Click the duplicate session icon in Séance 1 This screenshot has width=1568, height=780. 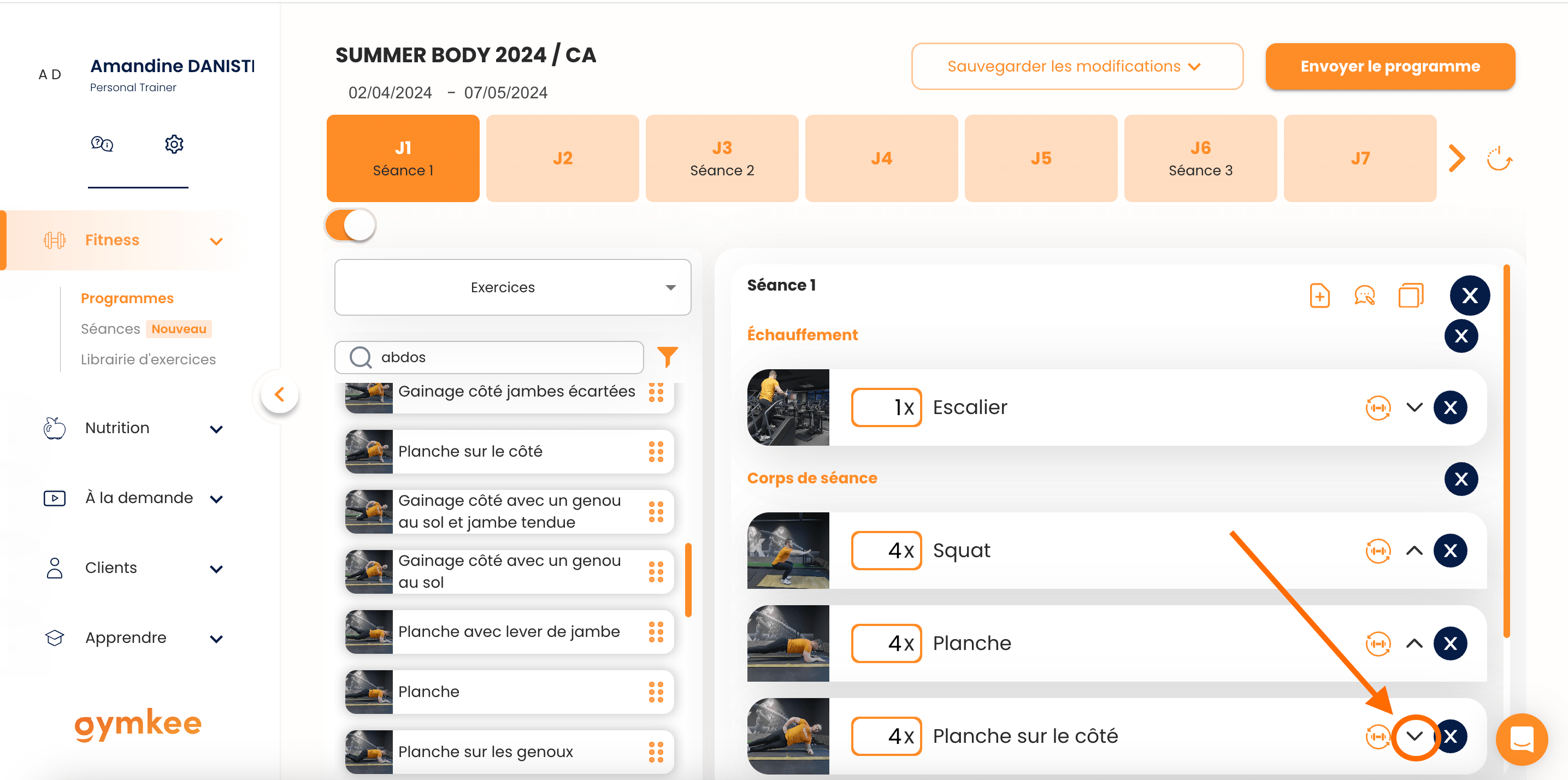point(1410,296)
